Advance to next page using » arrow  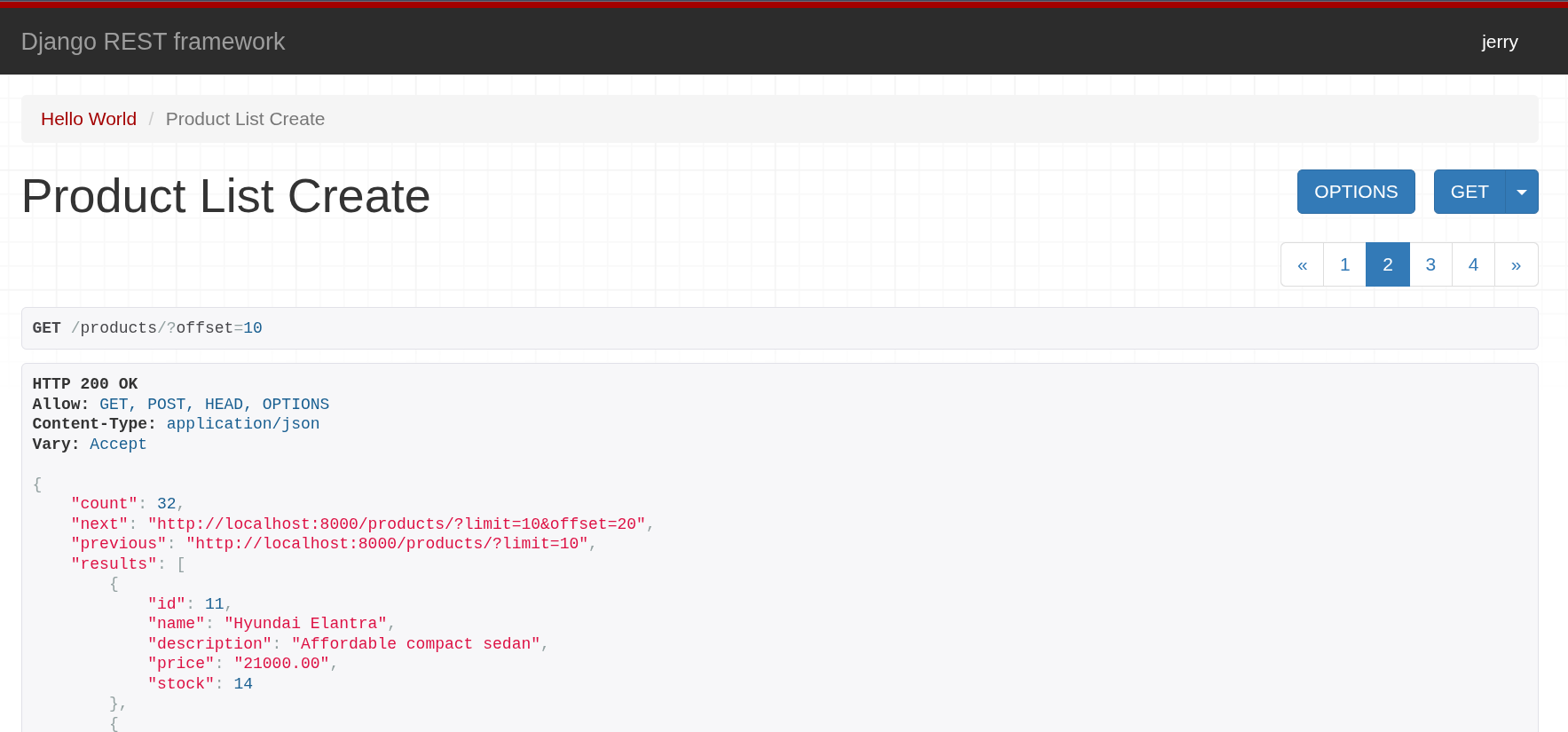[1516, 264]
